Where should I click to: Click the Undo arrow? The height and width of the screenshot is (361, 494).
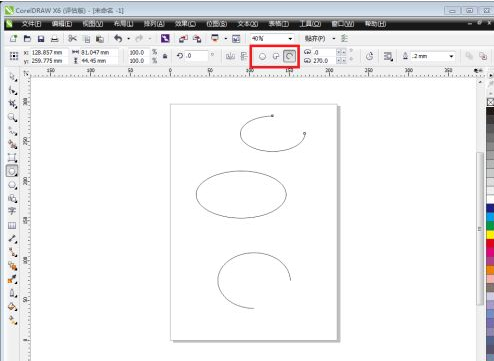point(118,39)
